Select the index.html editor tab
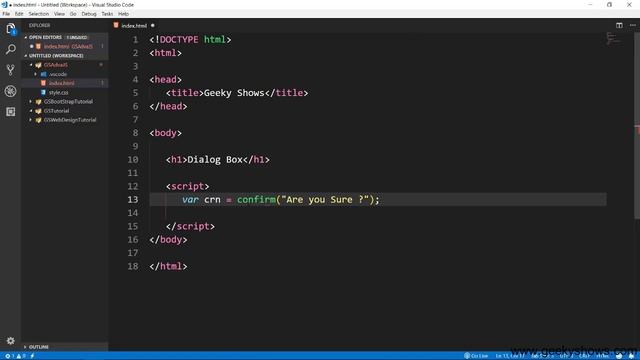 pos(133,25)
